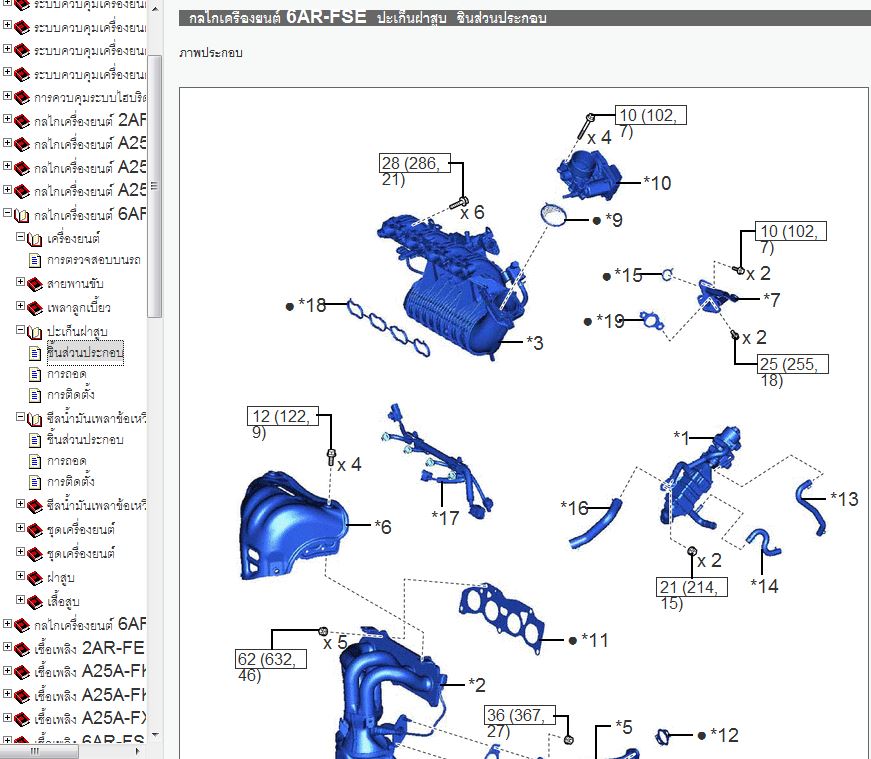Open the การตรวจสอบบนรถ page

point(93,260)
